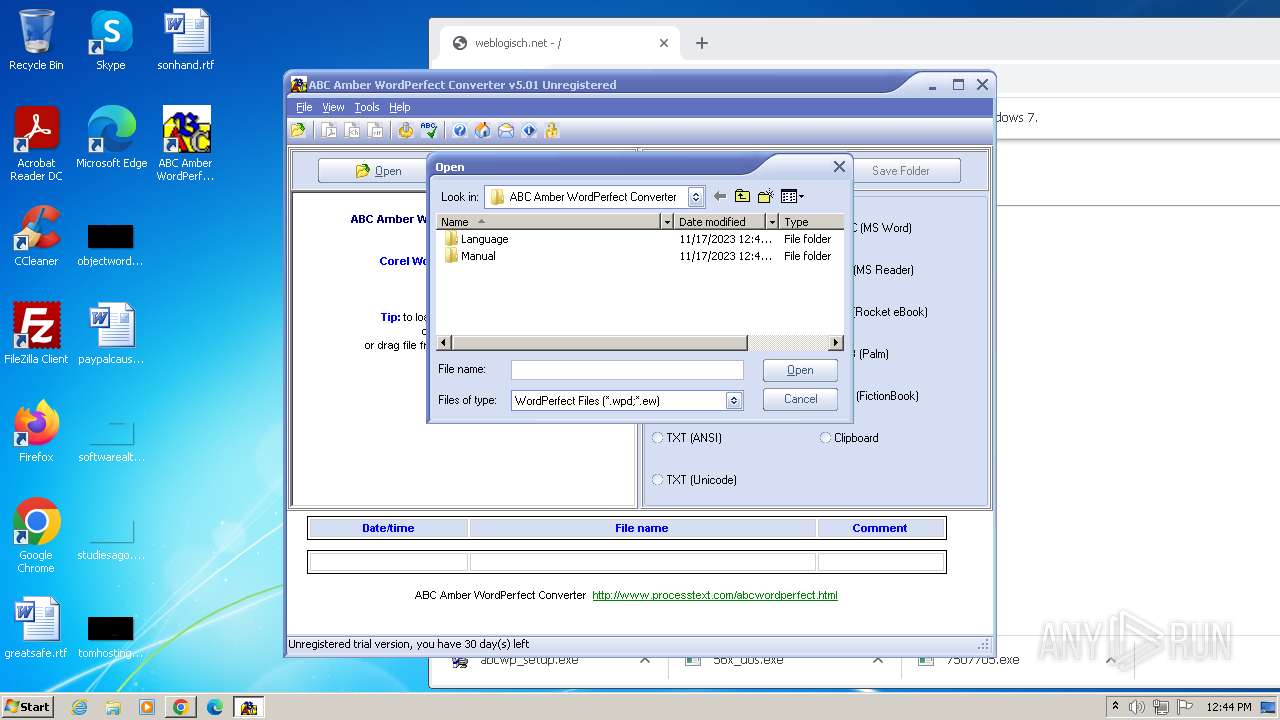The image size is (1280, 720).
Task: Click the open file toolbar icon
Action: coord(298,130)
